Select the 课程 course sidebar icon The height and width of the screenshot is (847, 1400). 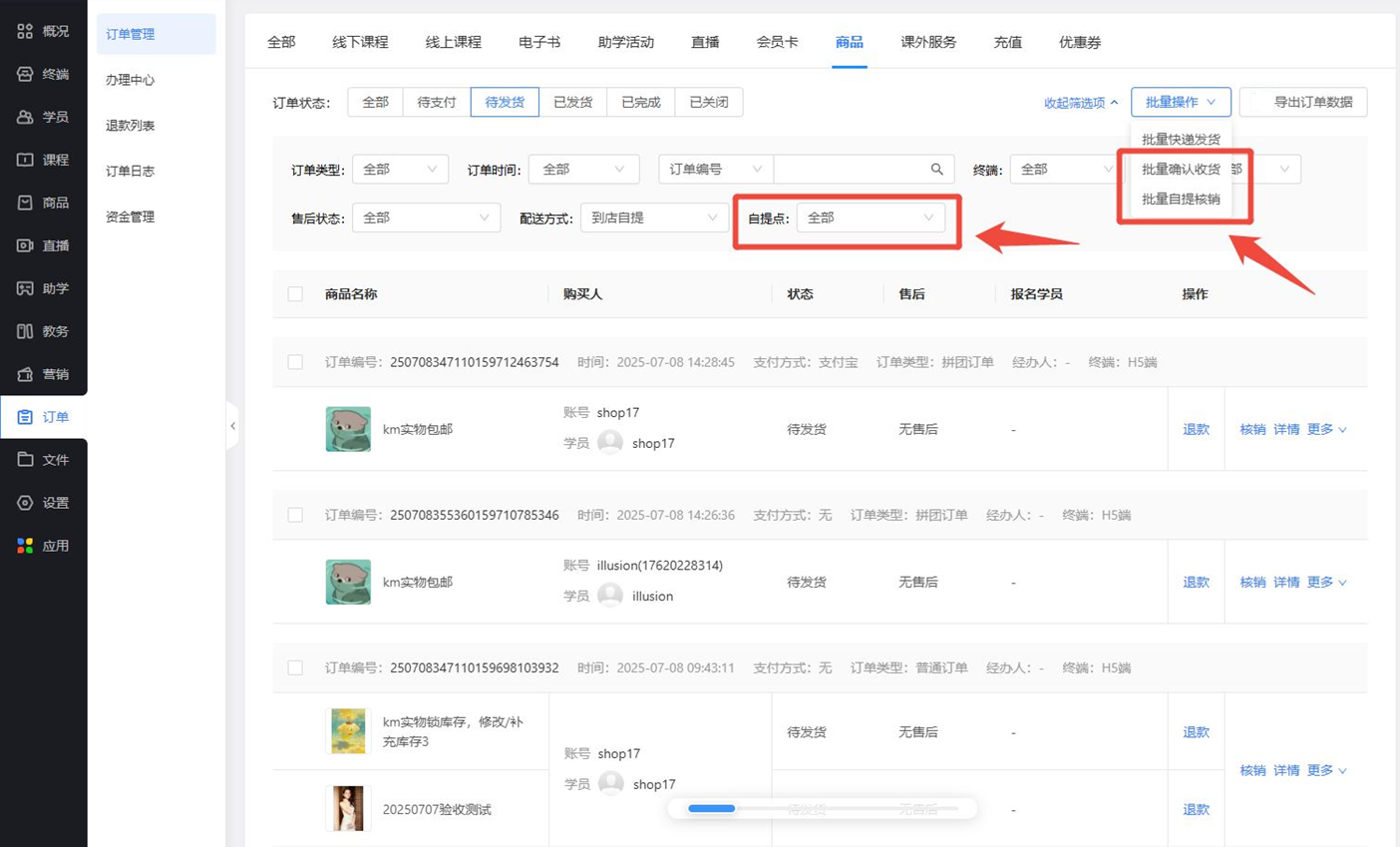(25, 160)
